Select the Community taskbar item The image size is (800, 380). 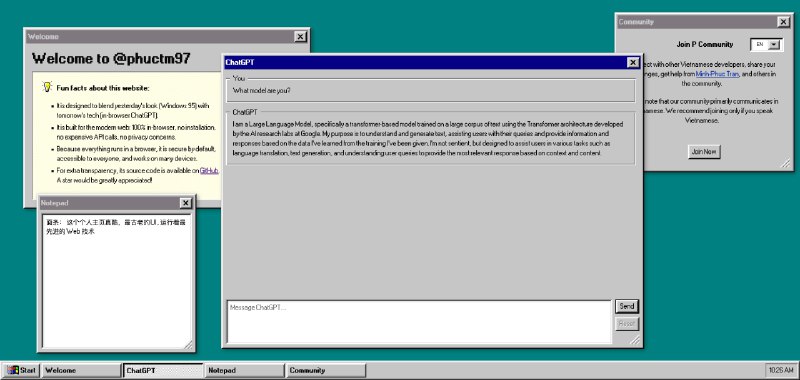pos(326,370)
